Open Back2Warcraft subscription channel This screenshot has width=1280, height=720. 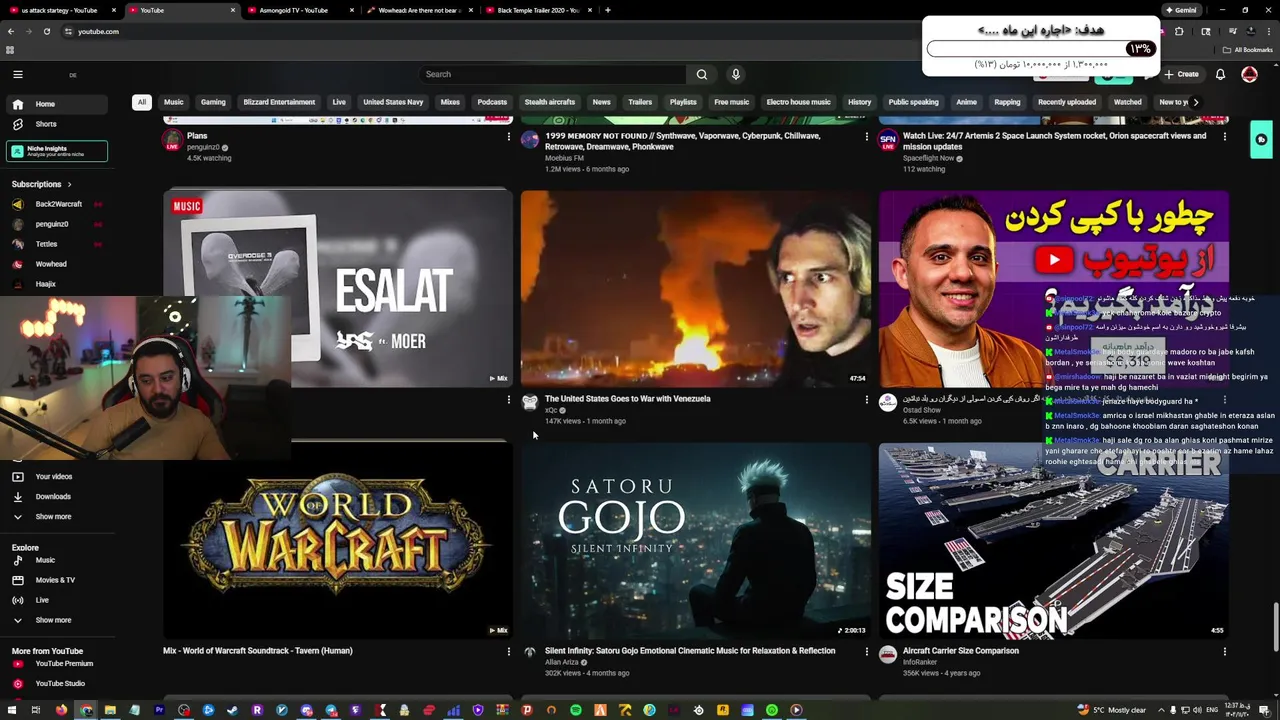pos(58,204)
